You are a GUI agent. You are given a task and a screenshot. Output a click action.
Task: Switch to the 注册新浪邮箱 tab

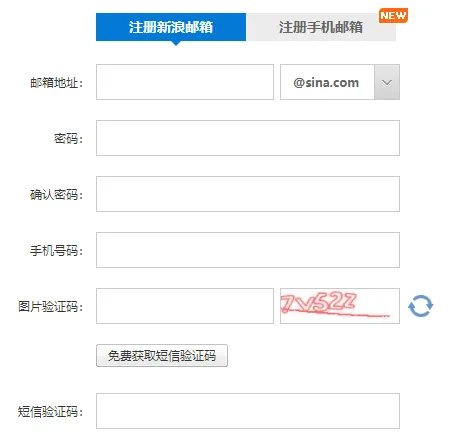pos(171,27)
